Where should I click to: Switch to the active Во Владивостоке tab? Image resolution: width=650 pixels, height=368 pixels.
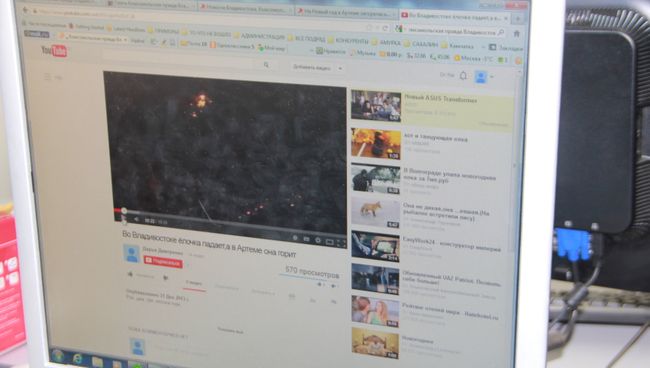coord(455,17)
